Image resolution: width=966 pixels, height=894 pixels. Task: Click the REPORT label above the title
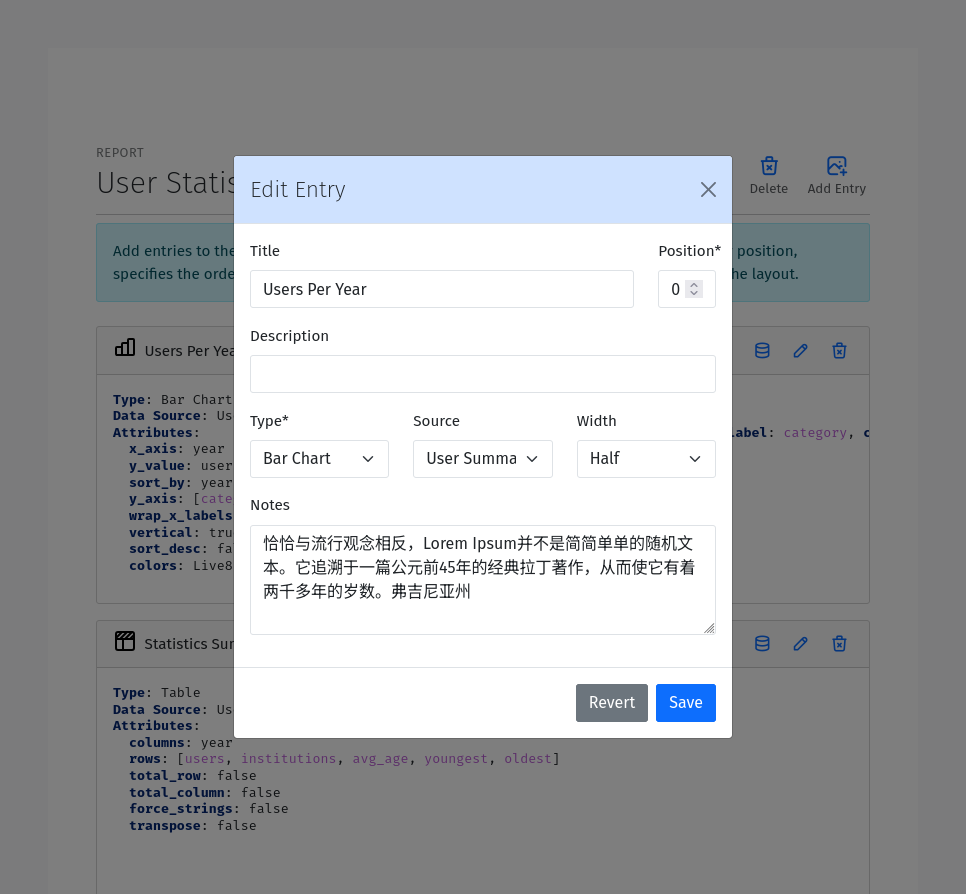pyautogui.click(x=120, y=153)
